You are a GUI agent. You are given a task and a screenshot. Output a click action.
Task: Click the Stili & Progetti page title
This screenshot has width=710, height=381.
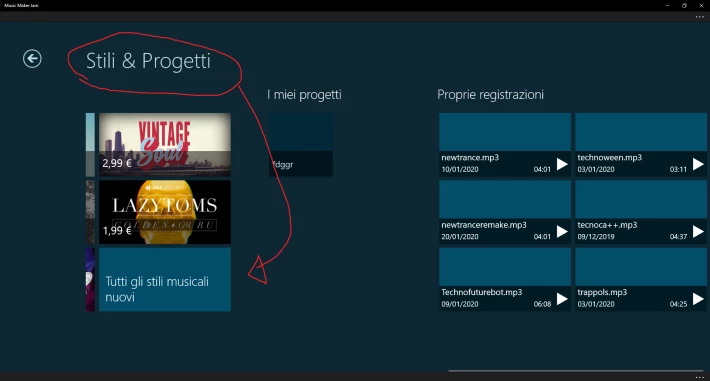(x=149, y=61)
